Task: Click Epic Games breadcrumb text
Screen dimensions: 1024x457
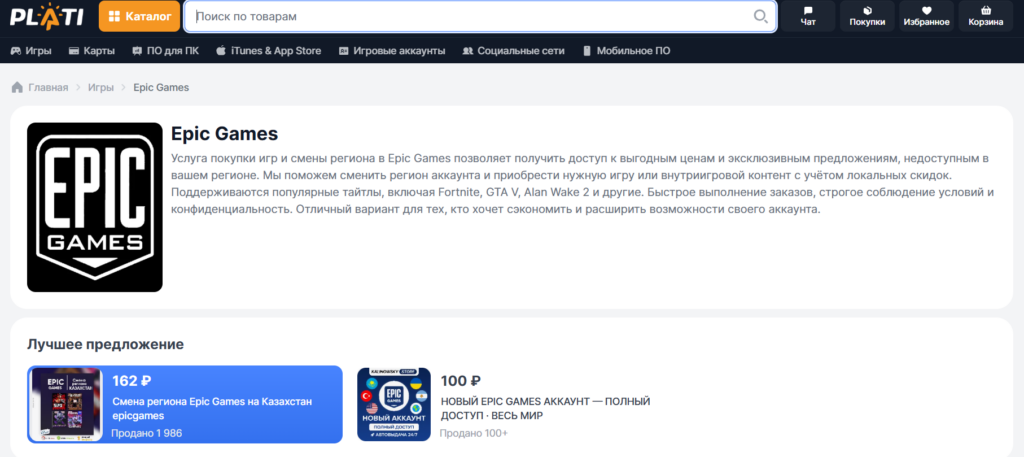Action: coord(161,87)
